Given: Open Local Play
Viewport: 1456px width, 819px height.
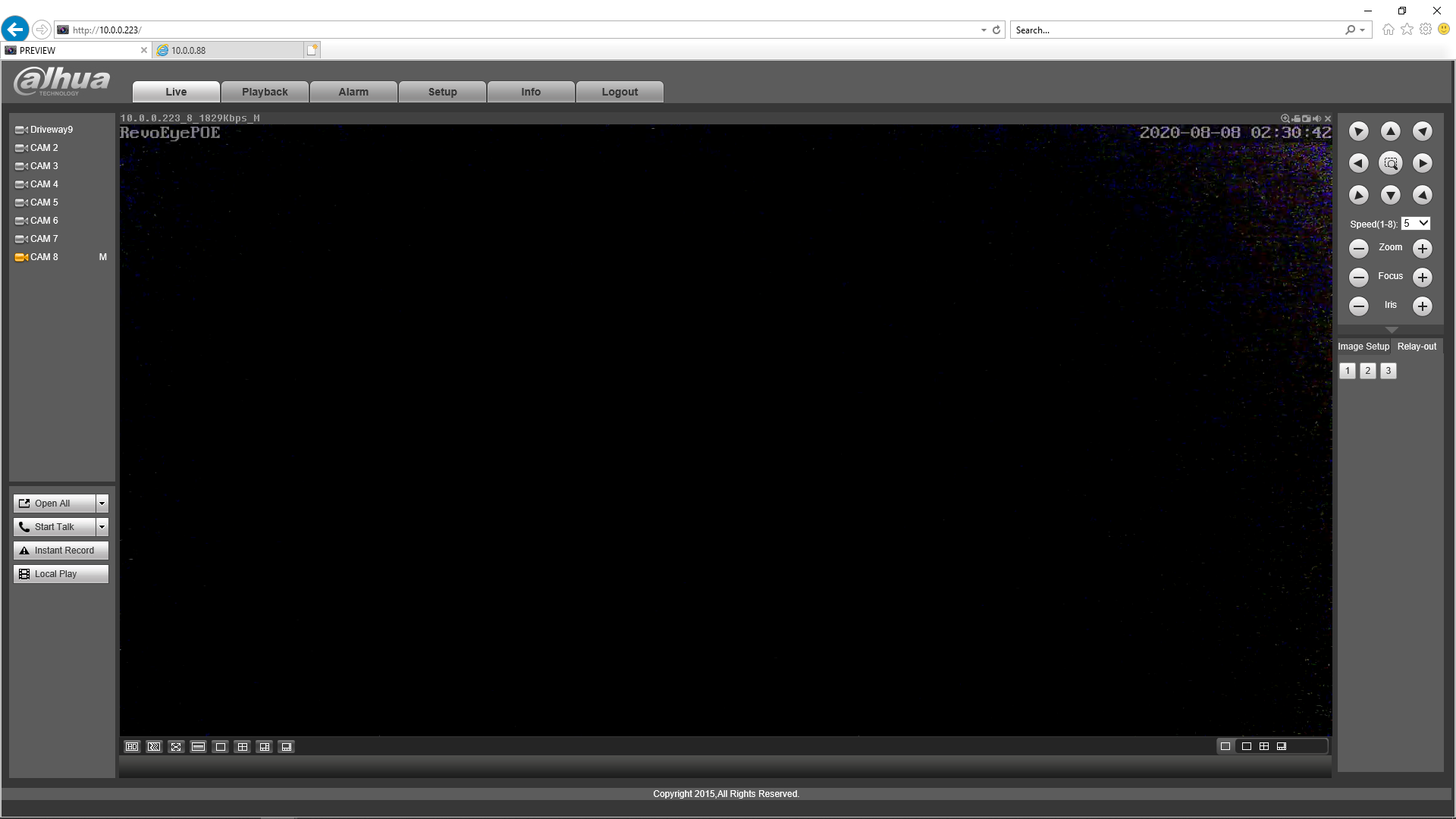Looking at the screenshot, I should click(61, 574).
